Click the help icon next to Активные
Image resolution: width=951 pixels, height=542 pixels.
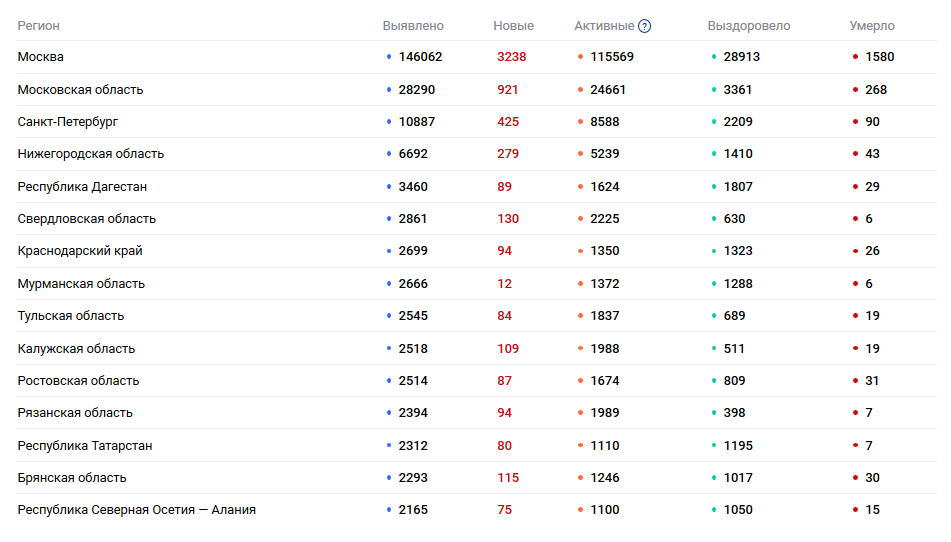[x=645, y=26]
